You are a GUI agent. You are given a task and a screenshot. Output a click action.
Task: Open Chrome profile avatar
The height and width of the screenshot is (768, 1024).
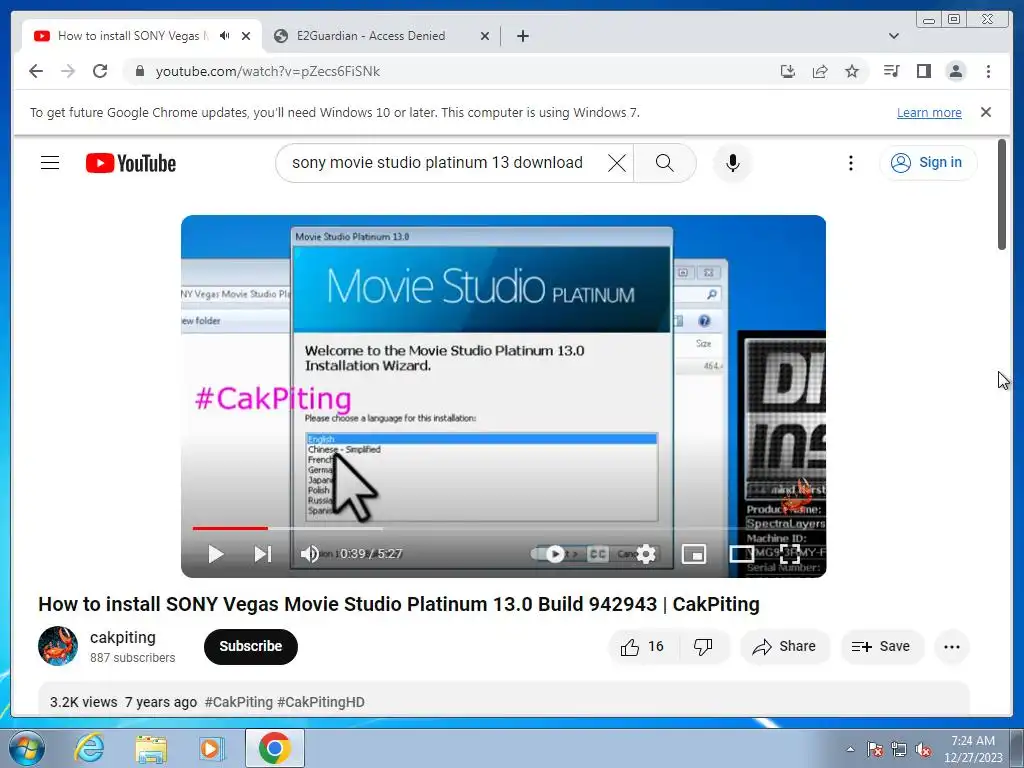[955, 71]
